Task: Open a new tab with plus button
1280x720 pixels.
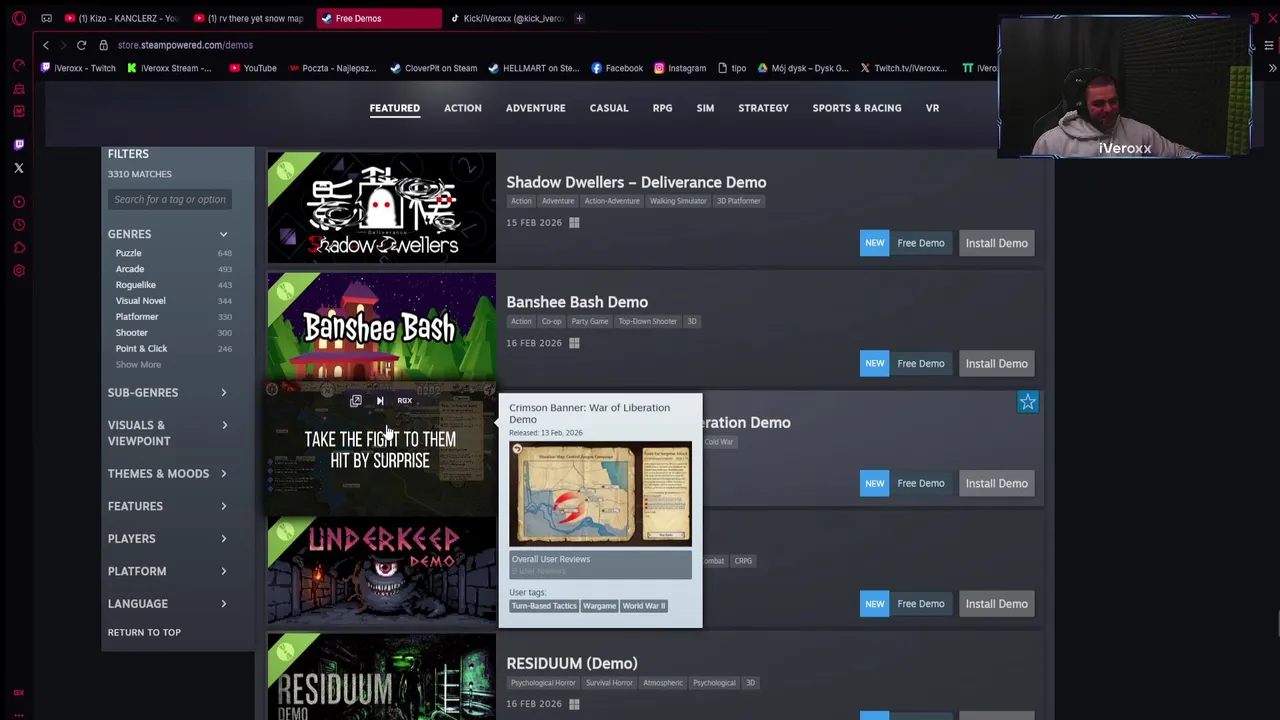Action: click(x=579, y=18)
